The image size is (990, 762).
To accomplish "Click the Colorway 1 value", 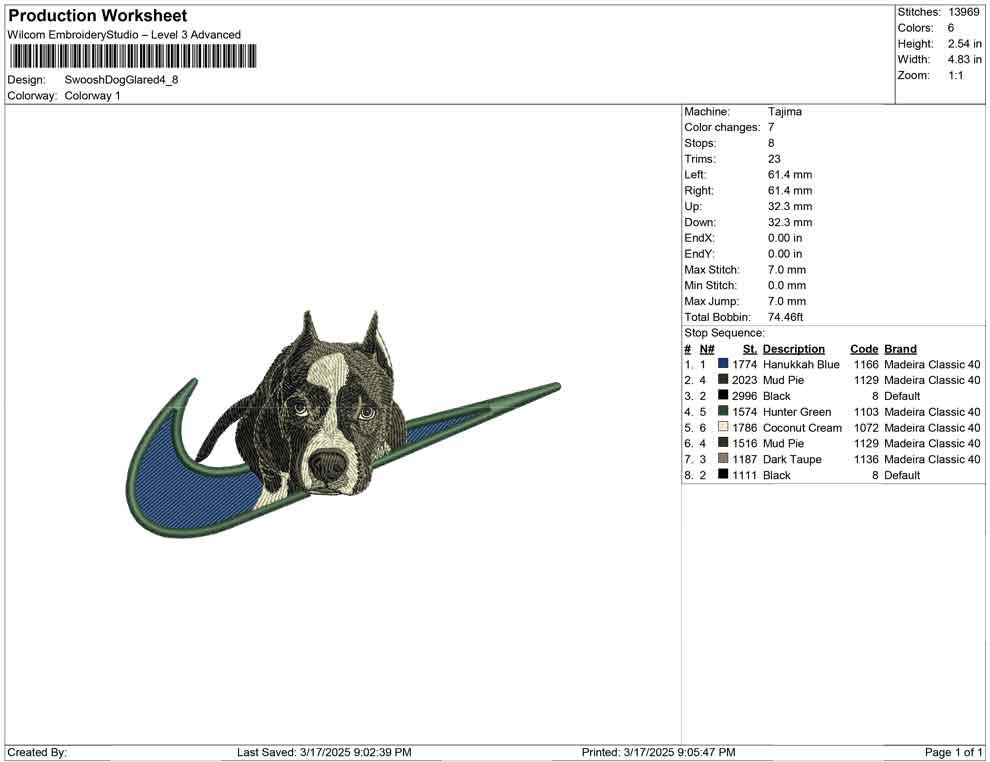I will (92, 95).
